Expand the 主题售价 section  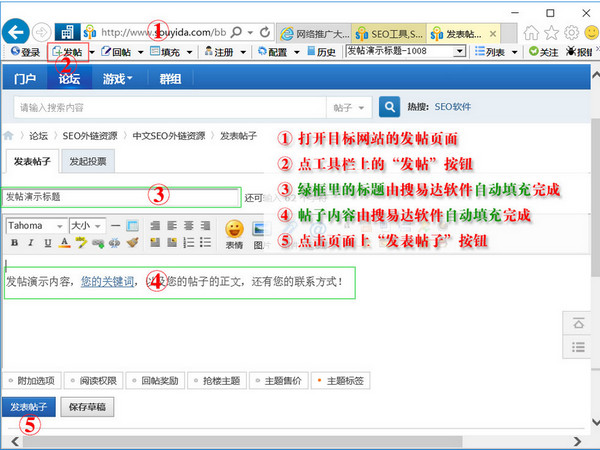[279, 381]
